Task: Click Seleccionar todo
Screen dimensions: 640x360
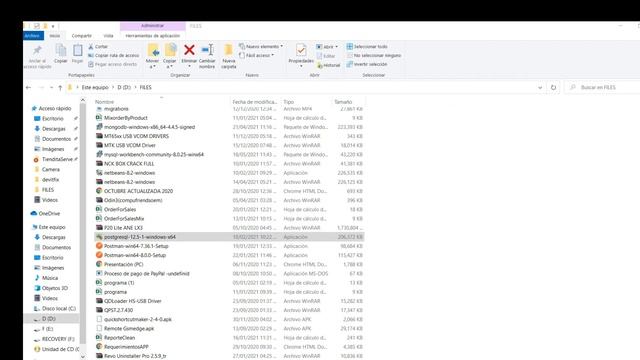Action: (367, 47)
